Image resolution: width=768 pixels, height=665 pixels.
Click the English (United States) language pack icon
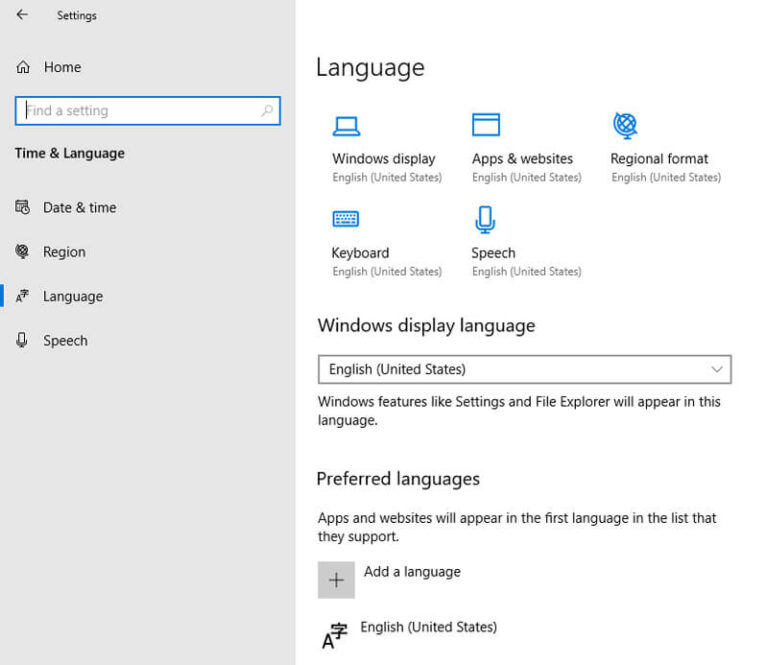(335, 636)
